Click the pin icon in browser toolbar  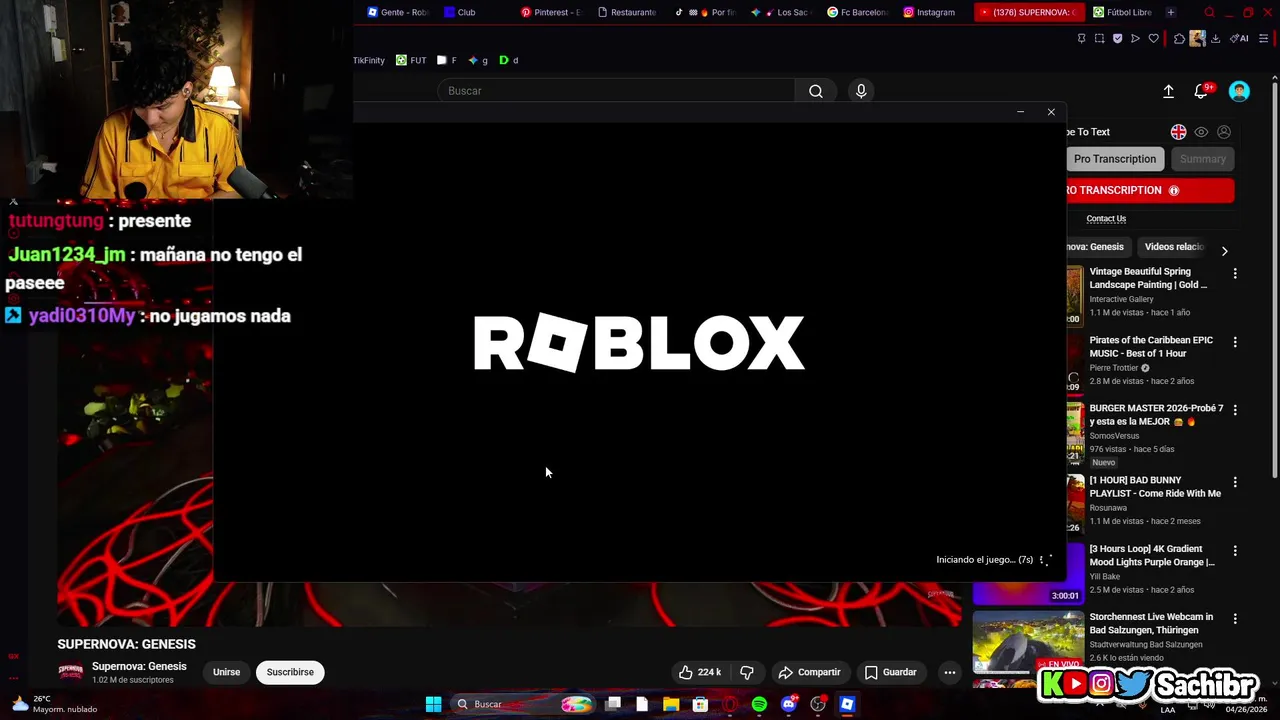[1081, 38]
